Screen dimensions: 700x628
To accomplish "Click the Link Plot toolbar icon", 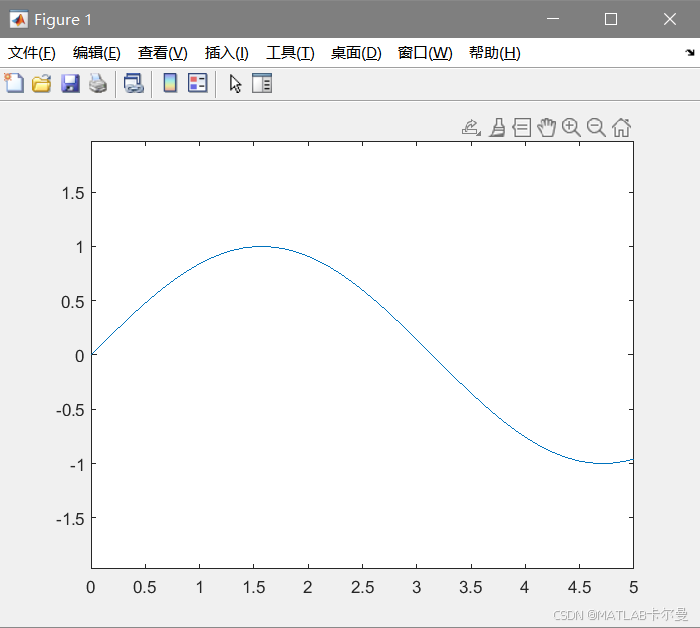I will pos(133,83).
